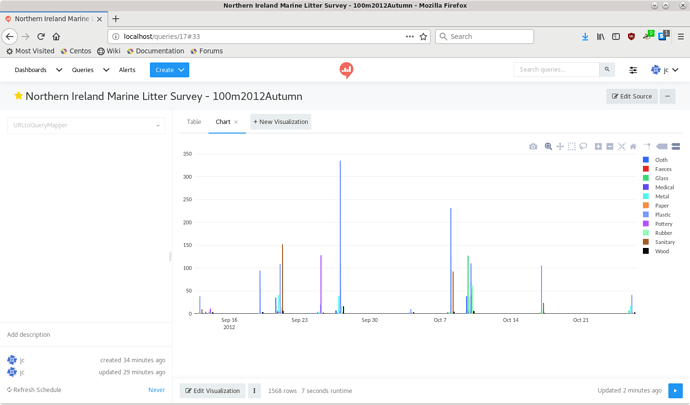This screenshot has width=690, height=405.
Task: Toggle Rubber series in legend
Action: click(x=657, y=233)
